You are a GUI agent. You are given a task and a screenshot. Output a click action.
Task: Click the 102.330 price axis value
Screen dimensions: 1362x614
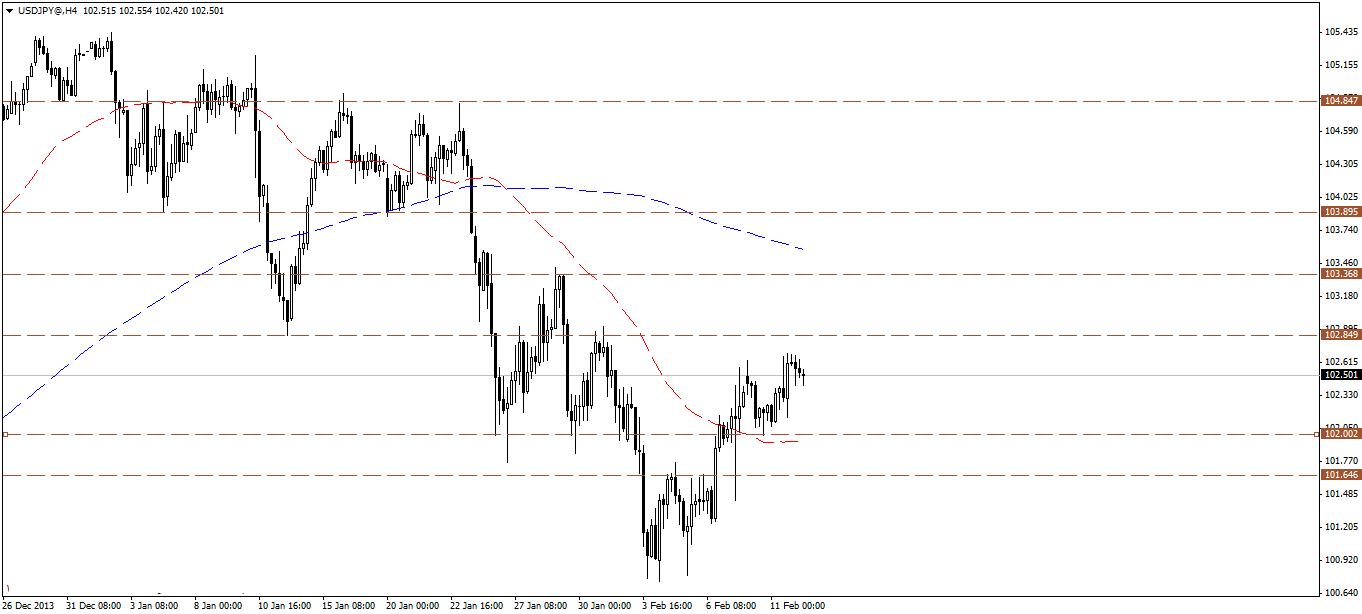pos(1341,395)
